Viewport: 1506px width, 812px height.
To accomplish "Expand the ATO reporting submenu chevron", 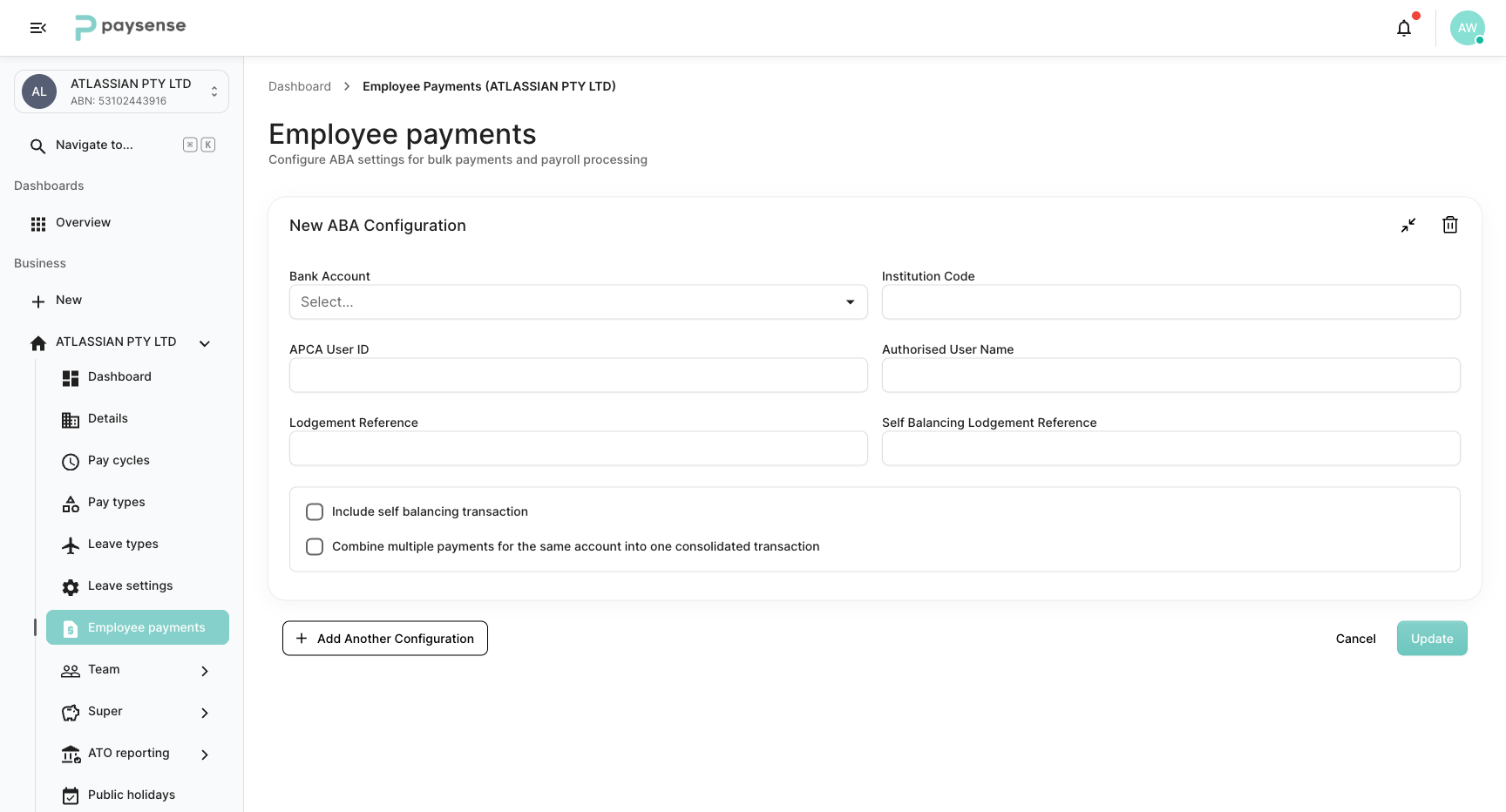I will tap(205, 754).
